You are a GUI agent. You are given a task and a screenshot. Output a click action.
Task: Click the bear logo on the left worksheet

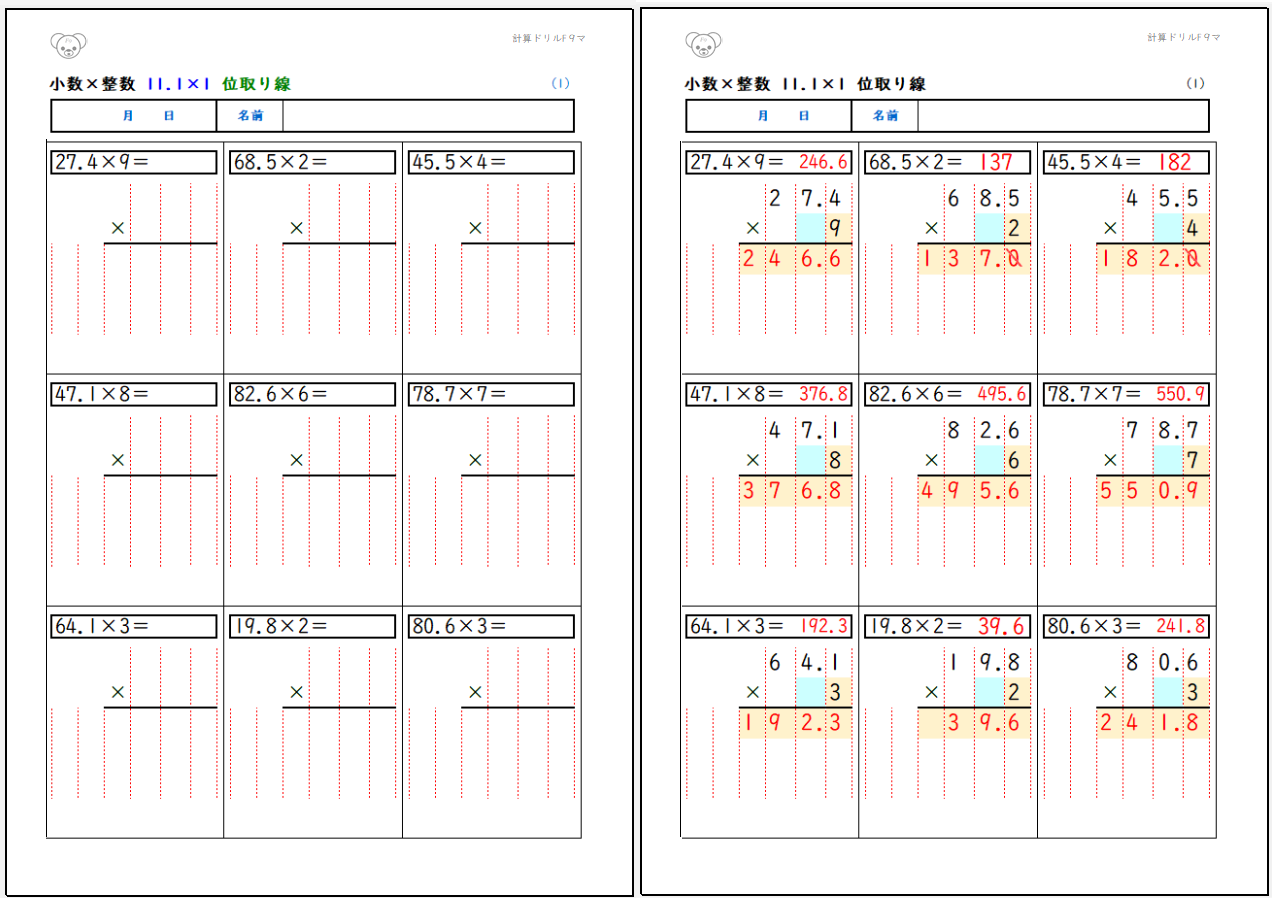[68, 44]
